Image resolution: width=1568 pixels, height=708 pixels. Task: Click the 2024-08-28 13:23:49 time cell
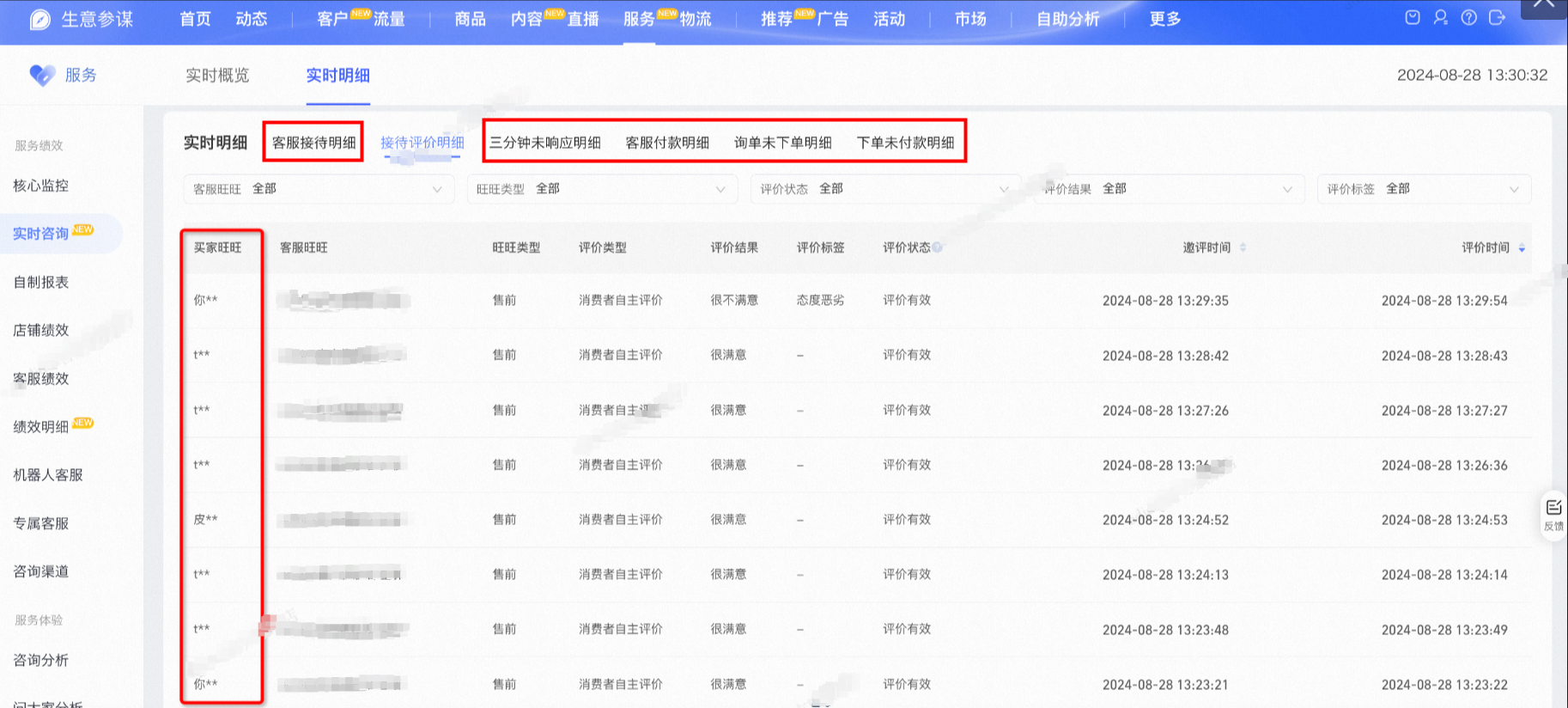(x=1444, y=630)
